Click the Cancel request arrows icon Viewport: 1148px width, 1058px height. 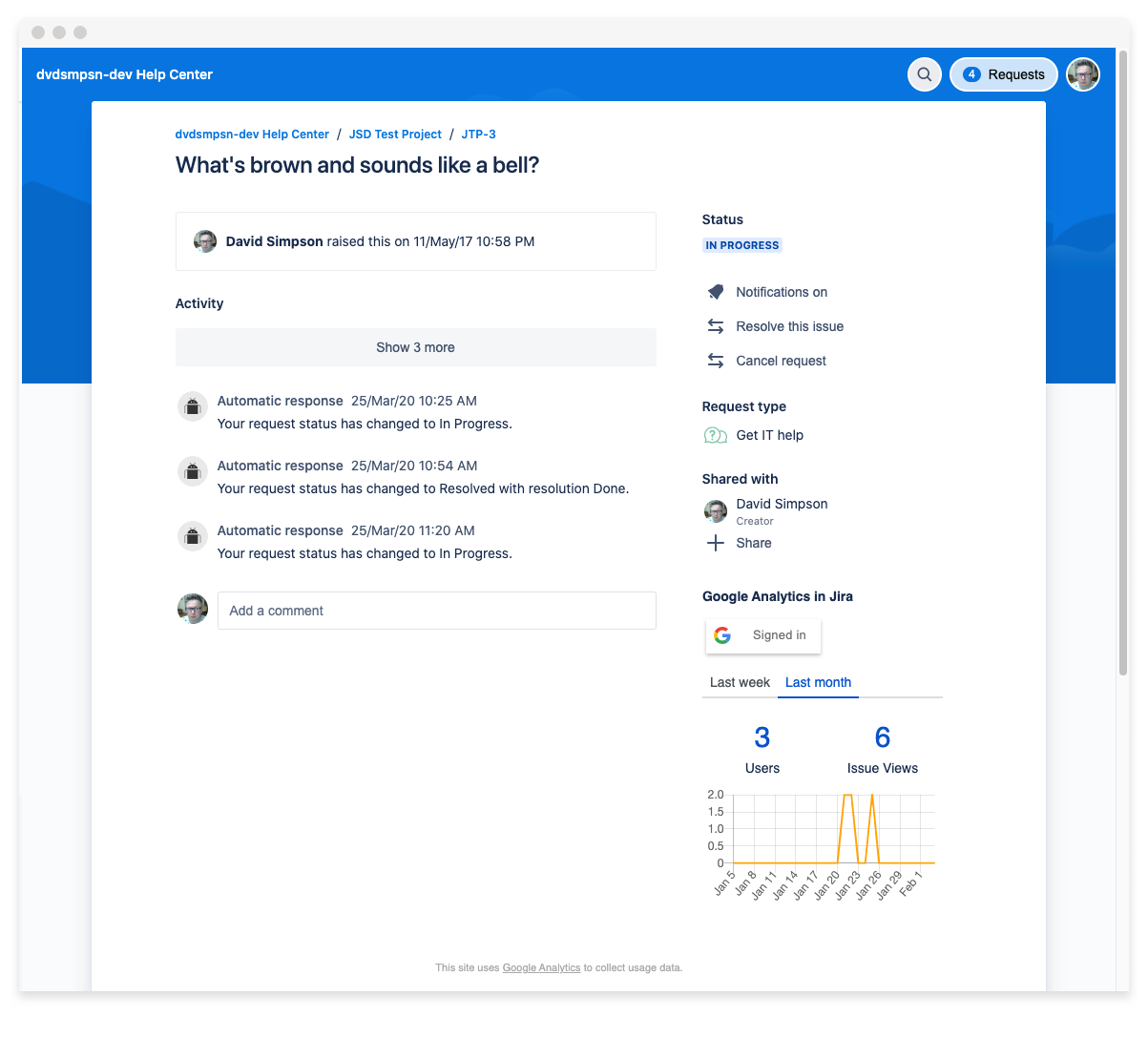716,361
